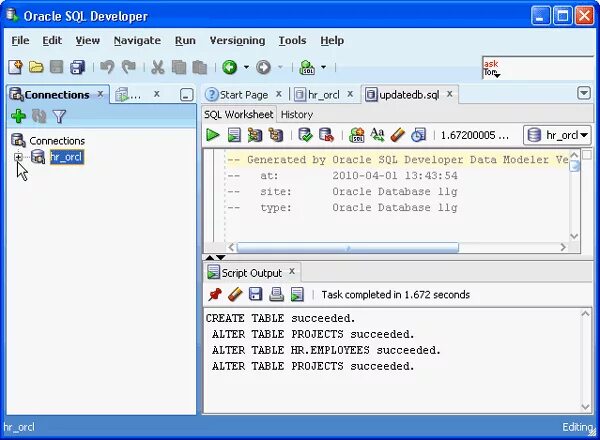Click the Refresh connections icon

(39, 116)
